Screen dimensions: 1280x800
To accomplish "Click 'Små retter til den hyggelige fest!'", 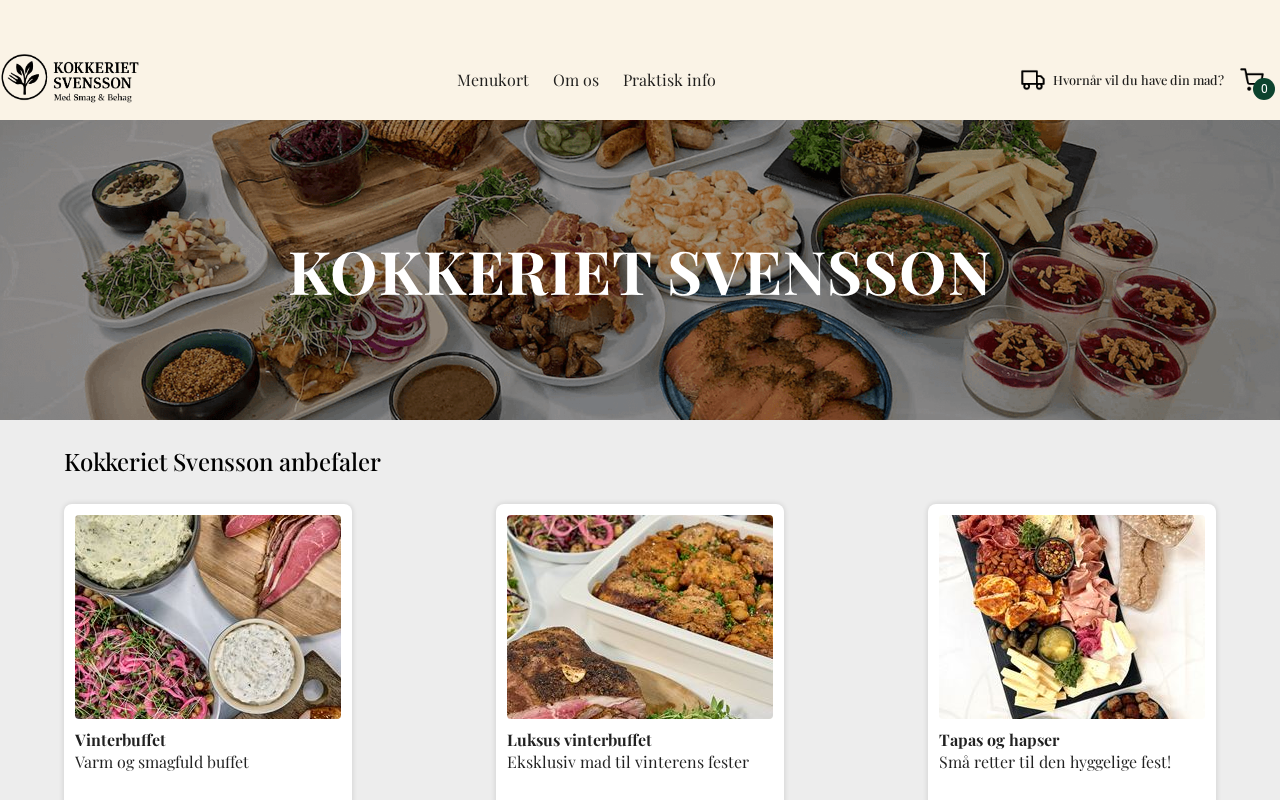I will [x=1055, y=762].
